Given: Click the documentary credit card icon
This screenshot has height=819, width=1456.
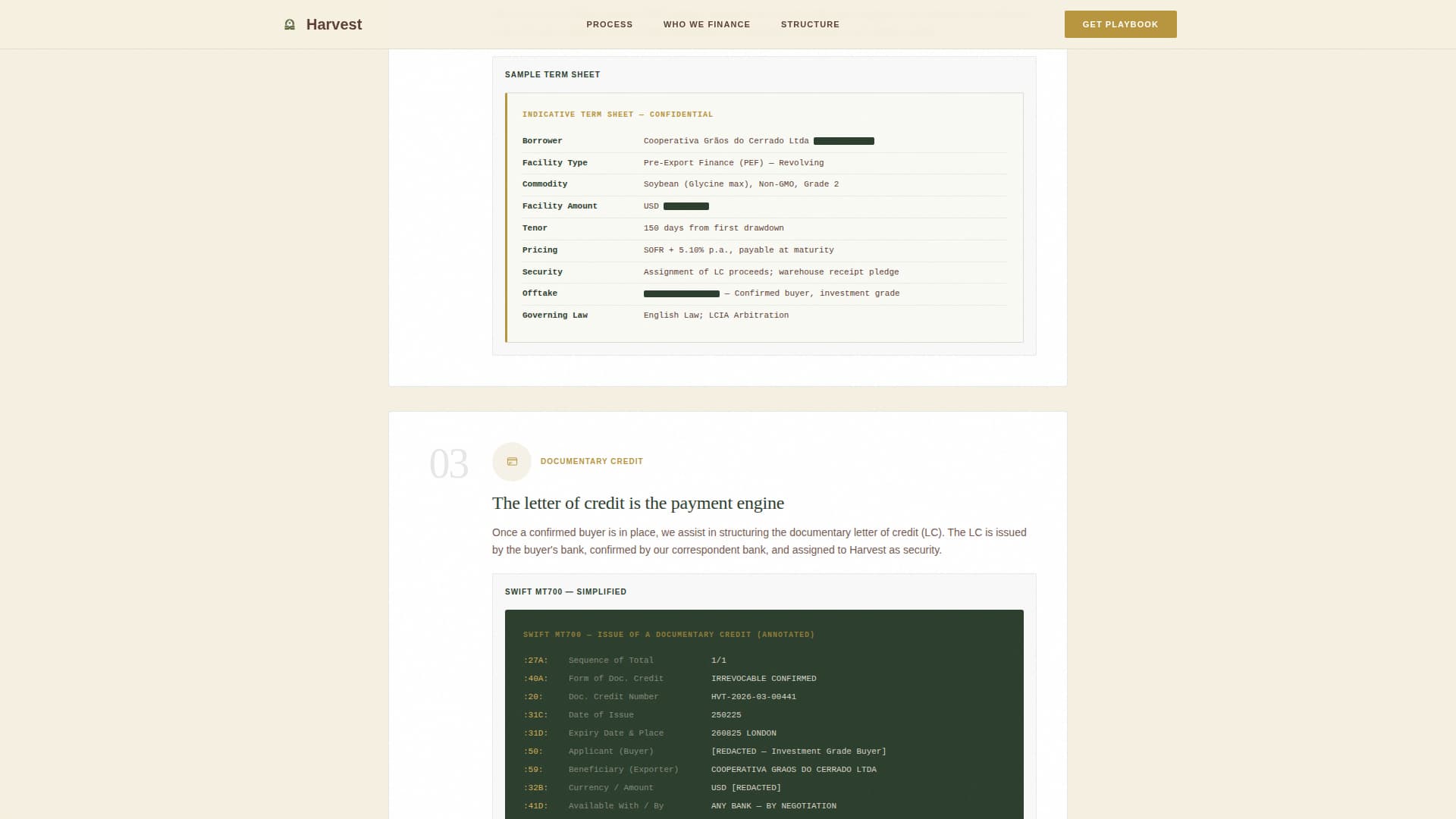Looking at the screenshot, I should coord(512,462).
